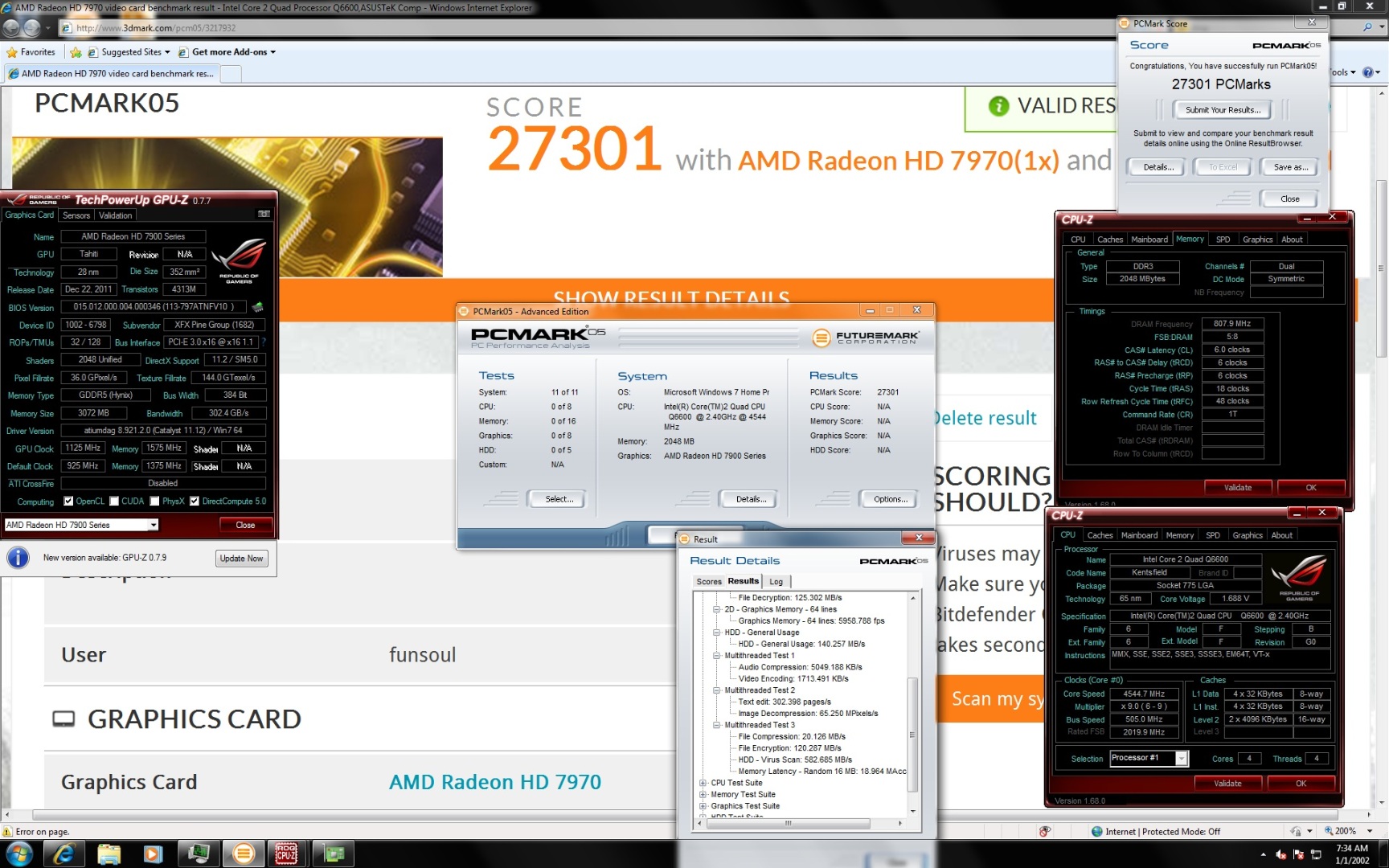The width and height of the screenshot is (1389, 868).
Task: Click the Validate button in lower CPU-Z window
Action: 1227,784
